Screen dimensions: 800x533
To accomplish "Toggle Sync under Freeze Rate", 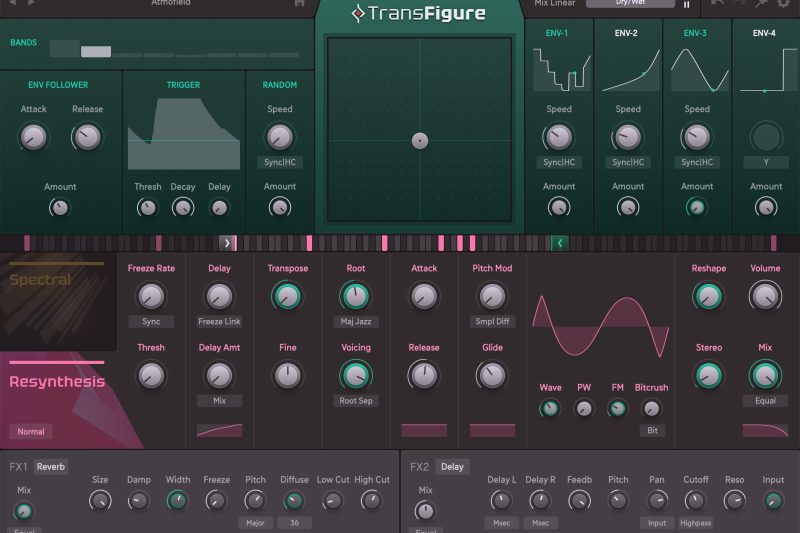I will point(151,321).
